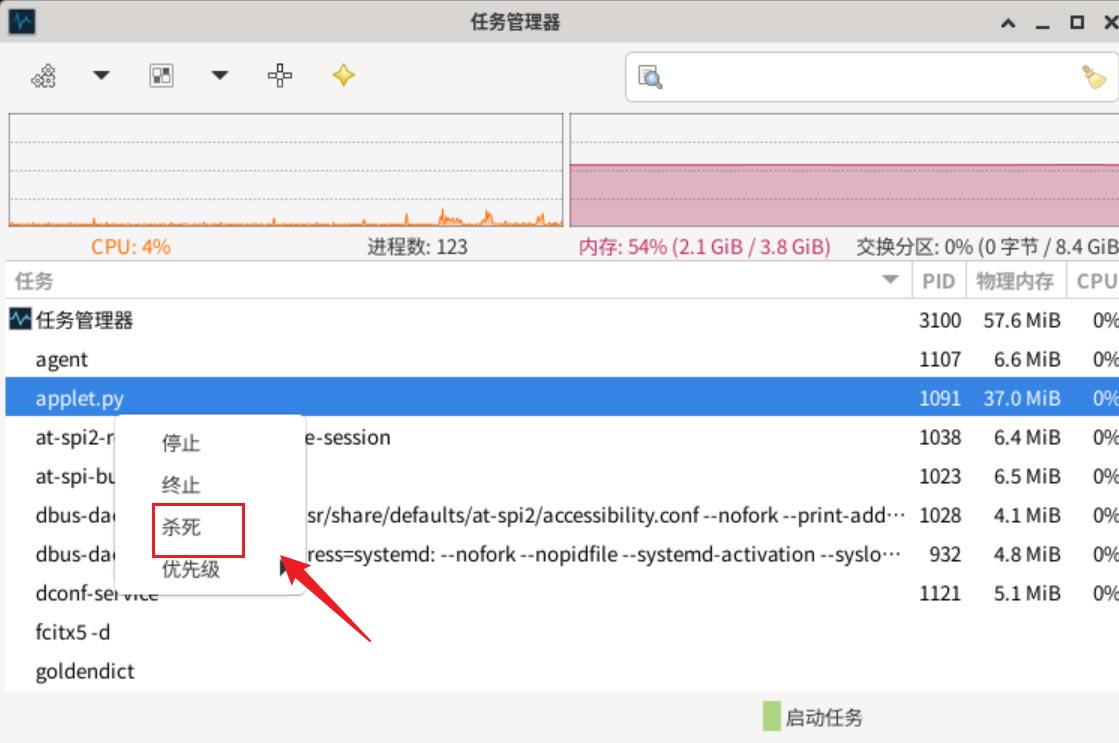Open the dropdown arrow beside the settings gears icon
Viewport: 1119px width, 743px height.
[101, 75]
